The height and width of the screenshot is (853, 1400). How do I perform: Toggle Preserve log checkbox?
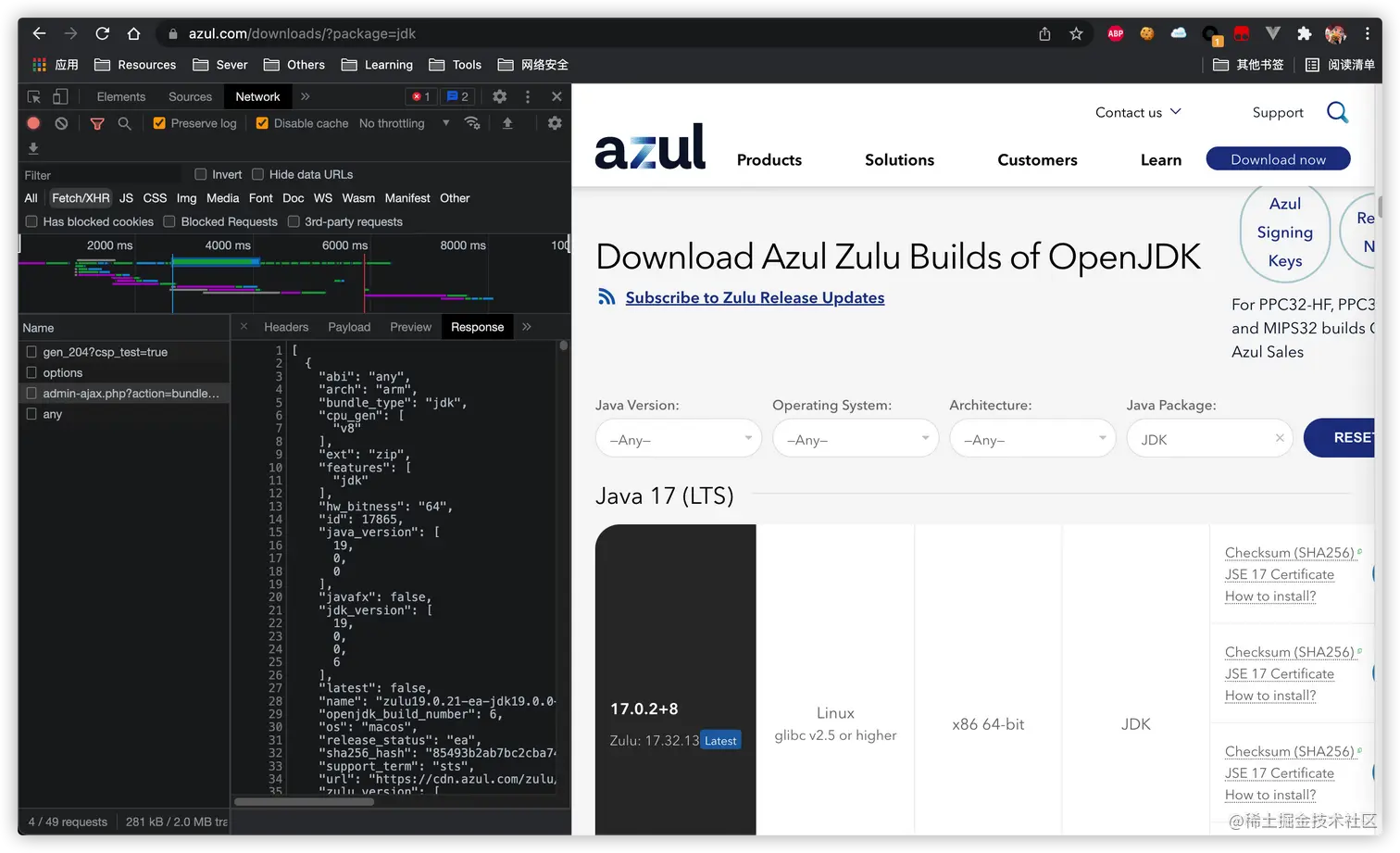(159, 123)
